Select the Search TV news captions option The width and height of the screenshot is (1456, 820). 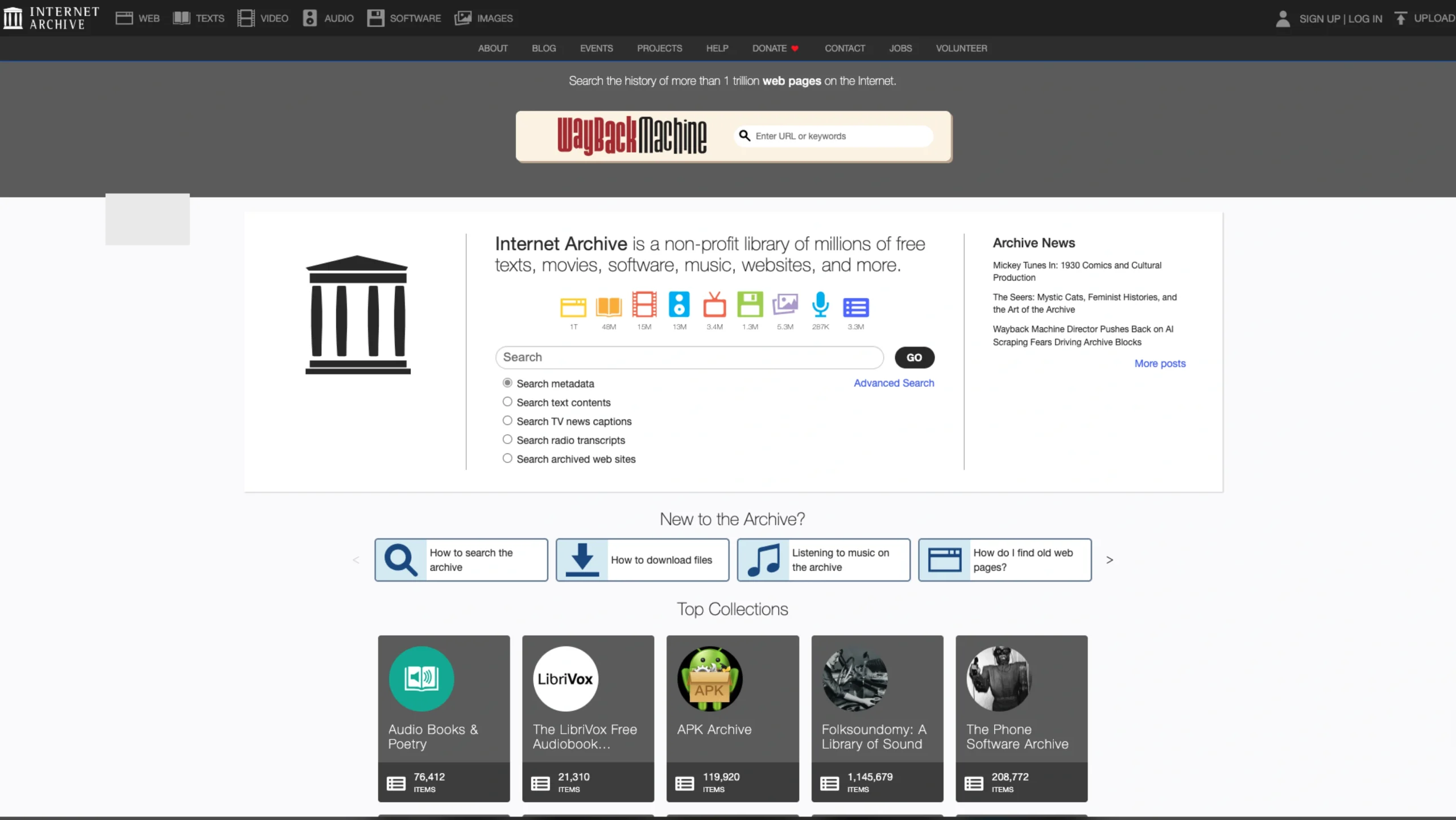(507, 421)
